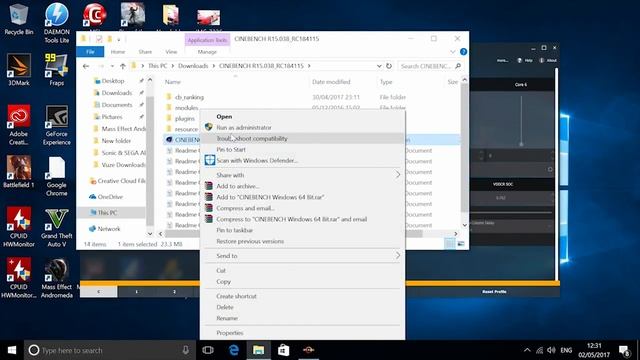Open Explorer help question mark icon
640x360 pixels.
(463, 52)
